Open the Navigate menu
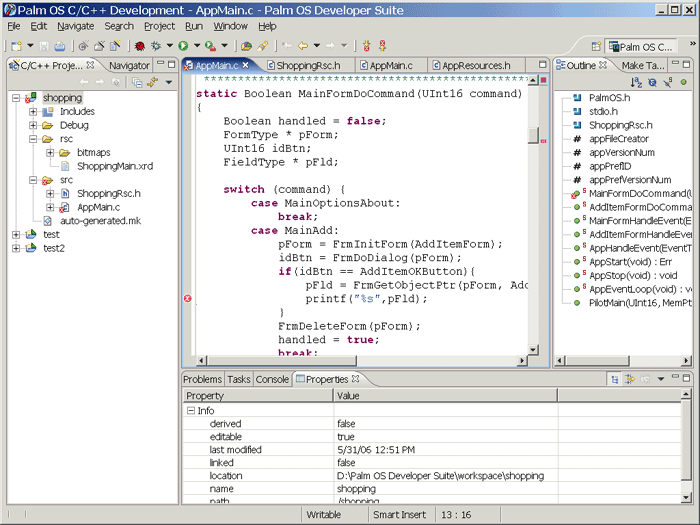 [75, 26]
